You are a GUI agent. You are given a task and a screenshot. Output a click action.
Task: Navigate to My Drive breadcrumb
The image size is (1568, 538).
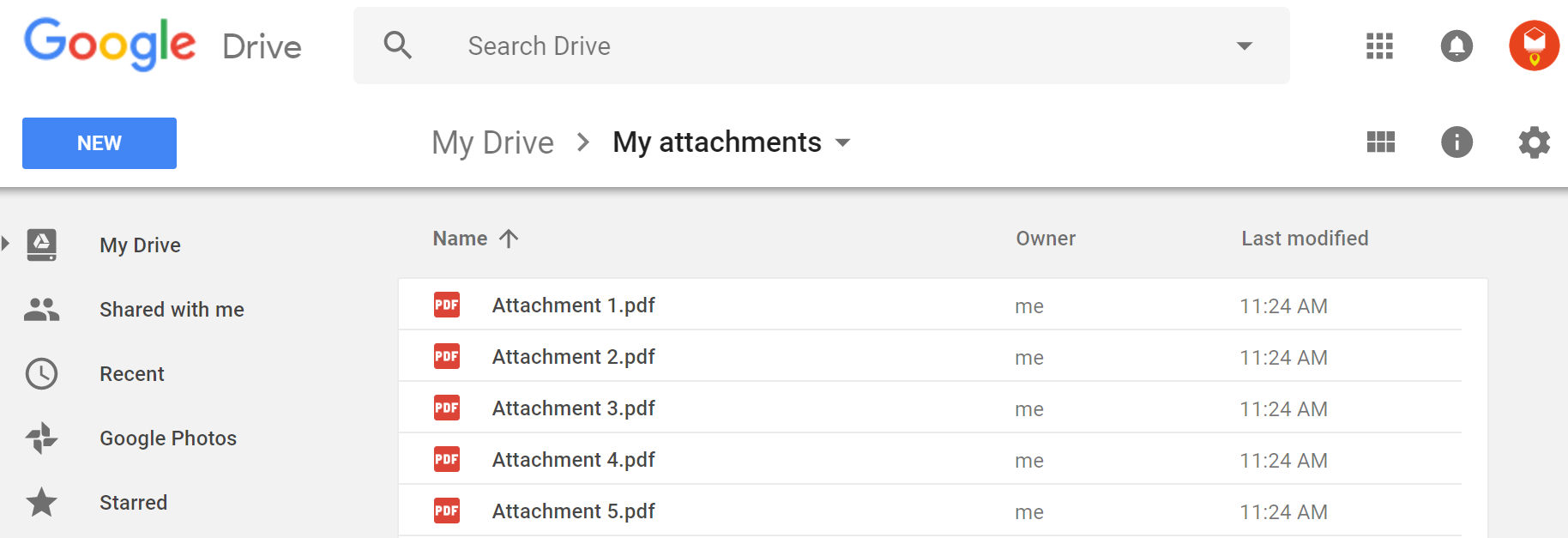tap(492, 142)
